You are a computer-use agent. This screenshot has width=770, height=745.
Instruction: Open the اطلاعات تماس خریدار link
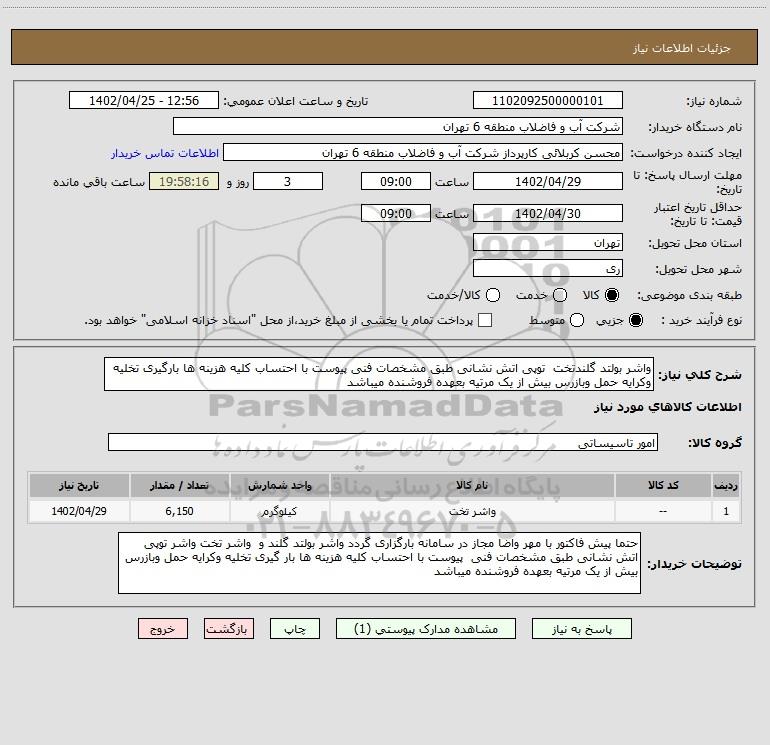165,153
